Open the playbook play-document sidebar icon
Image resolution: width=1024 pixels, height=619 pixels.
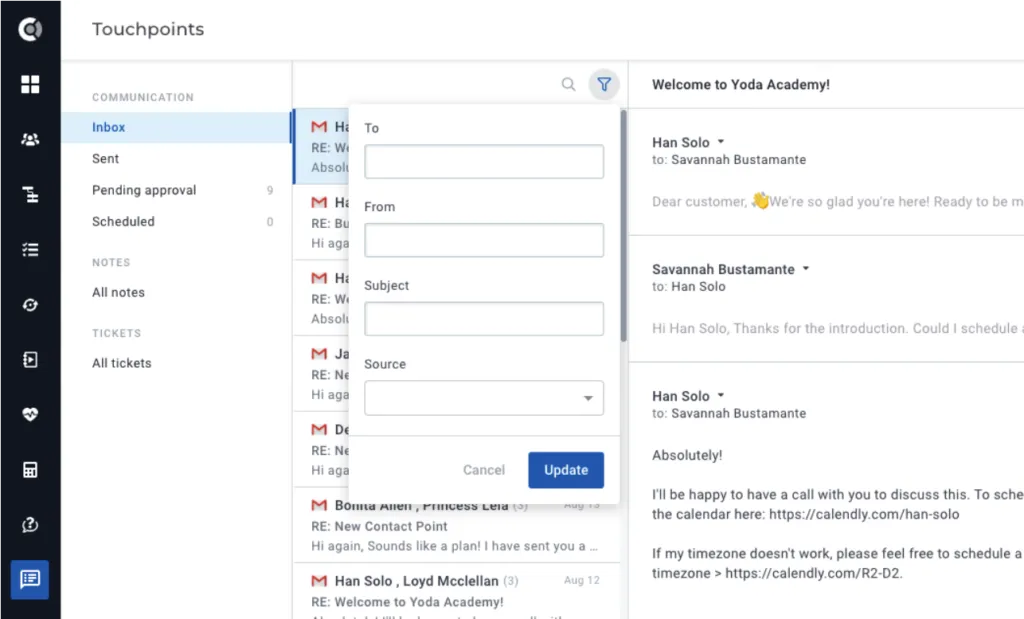pos(30,360)
